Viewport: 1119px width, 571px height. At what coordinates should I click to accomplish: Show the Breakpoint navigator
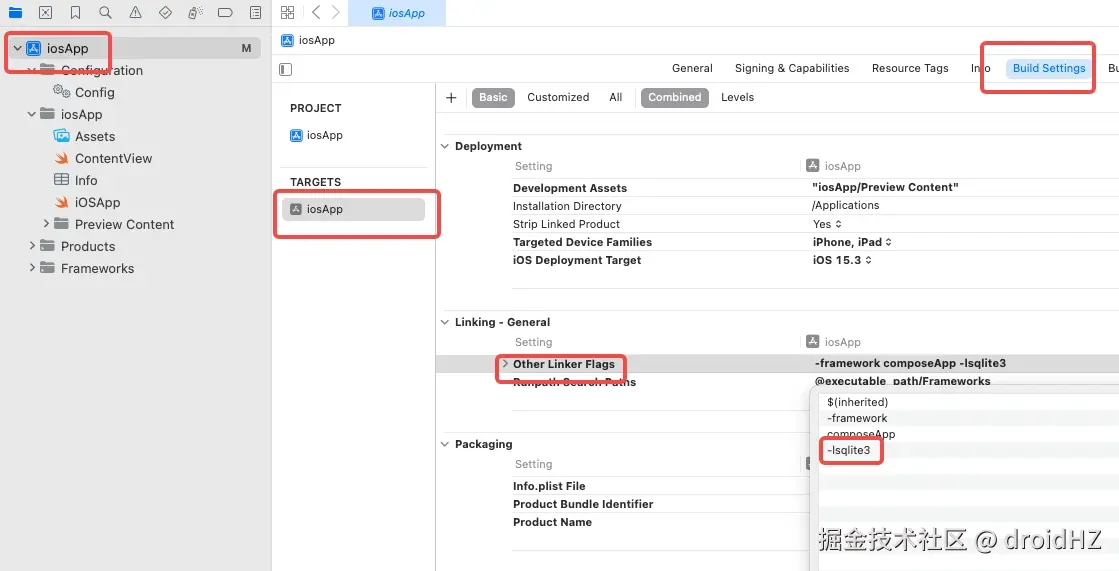click(225, 13)
